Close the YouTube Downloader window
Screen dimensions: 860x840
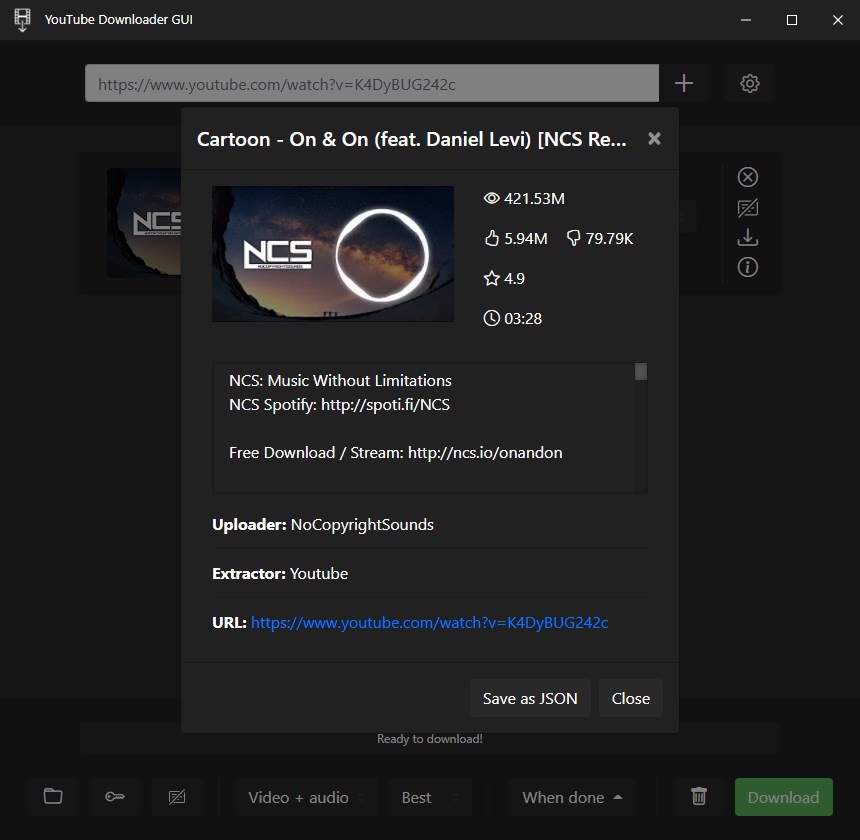pyautogui.click(x=838, y=20)
